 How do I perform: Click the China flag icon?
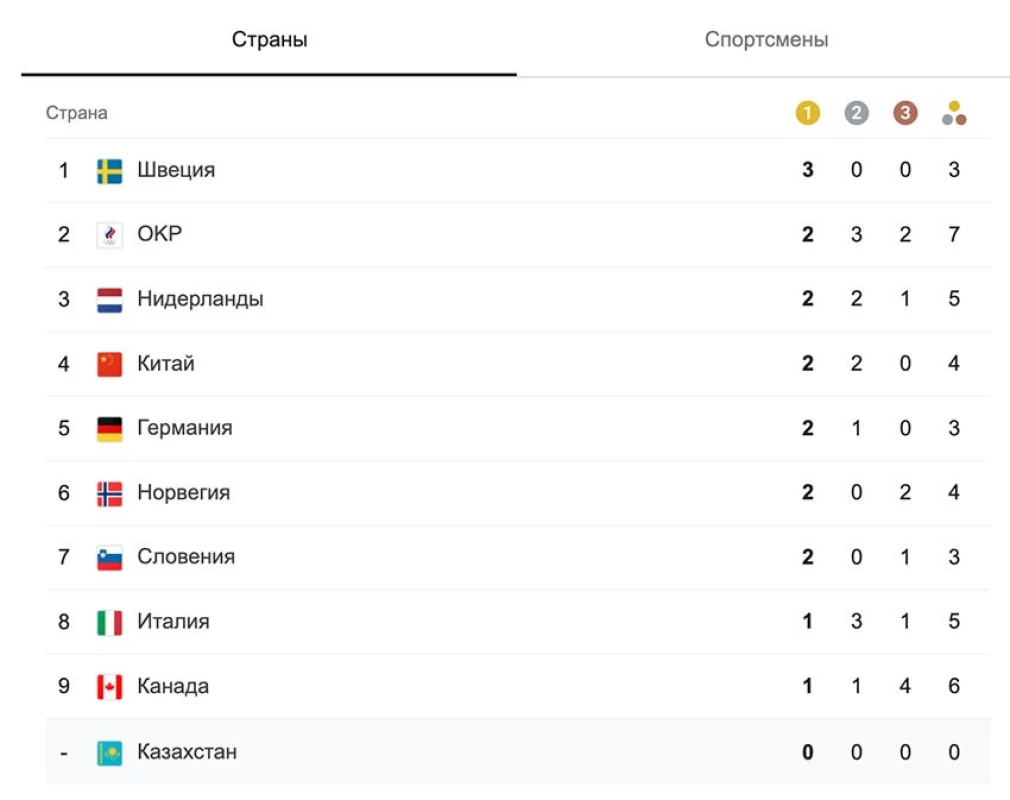pyautogui.click(x=110, y=364)
